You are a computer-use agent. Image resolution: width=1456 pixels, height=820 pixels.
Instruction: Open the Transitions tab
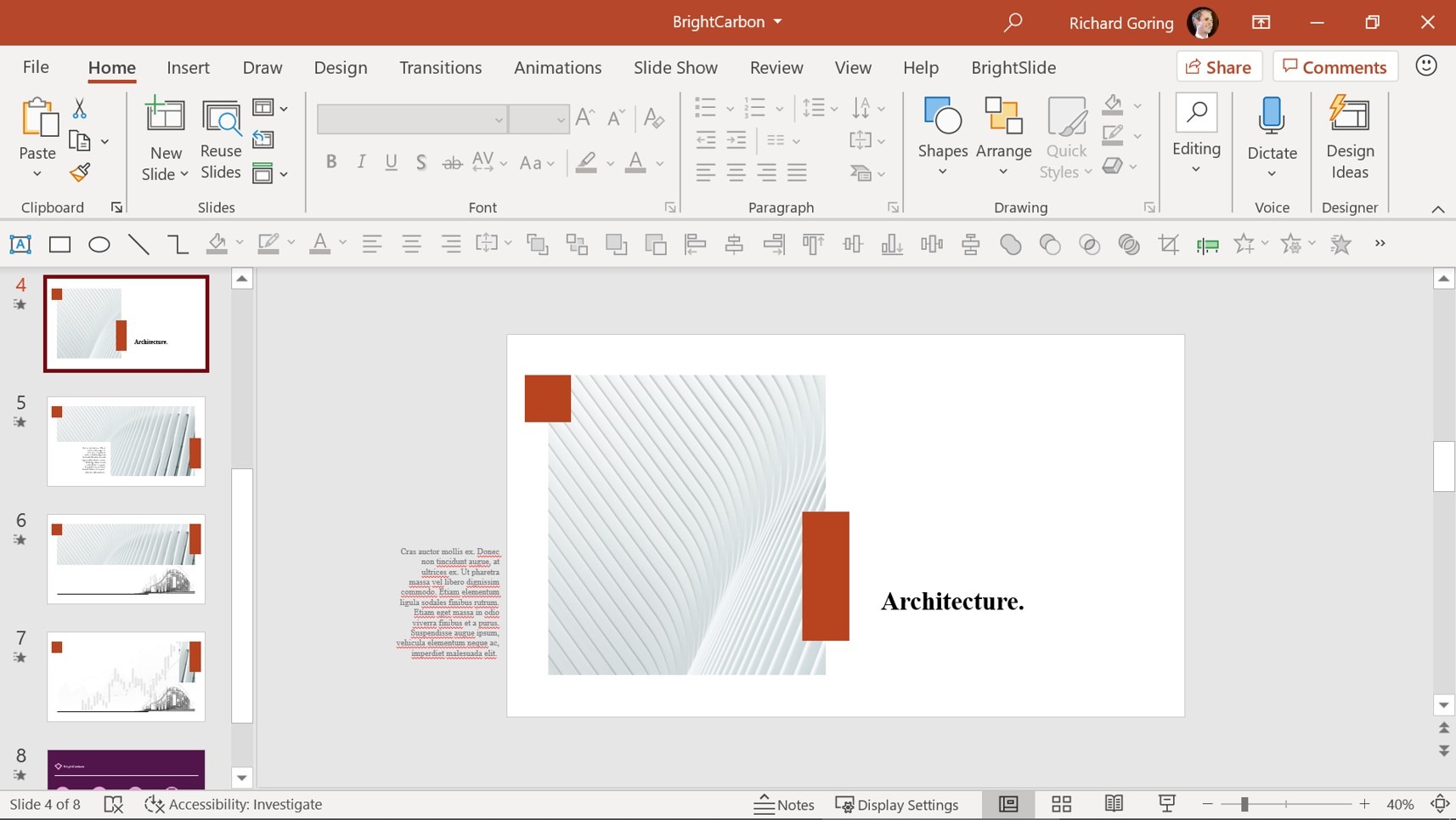click(440, 67)
